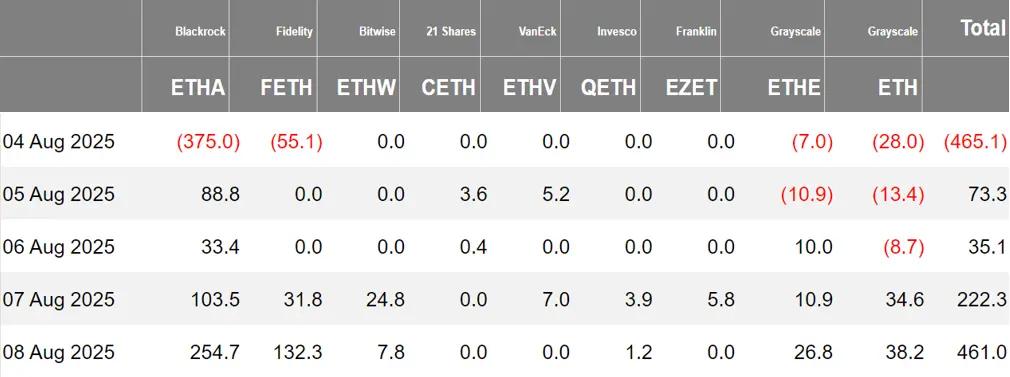Select the Total column header
The image size is (1010, 377).
click(983, 28)
